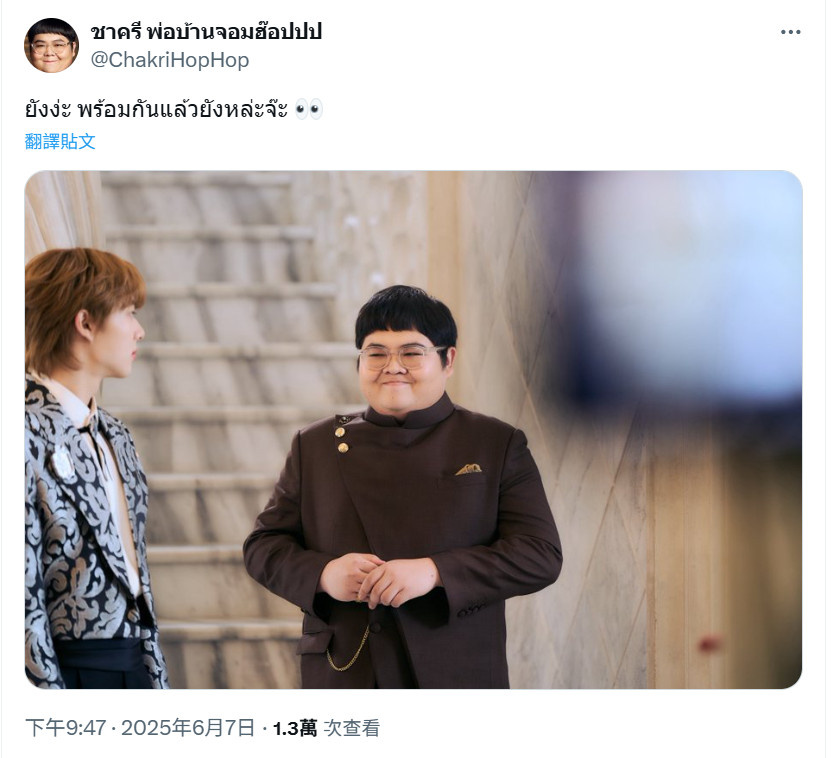Open the attached photo at the staircase
The width and height of the screenshot is (838, 758).
click(413, 429)
